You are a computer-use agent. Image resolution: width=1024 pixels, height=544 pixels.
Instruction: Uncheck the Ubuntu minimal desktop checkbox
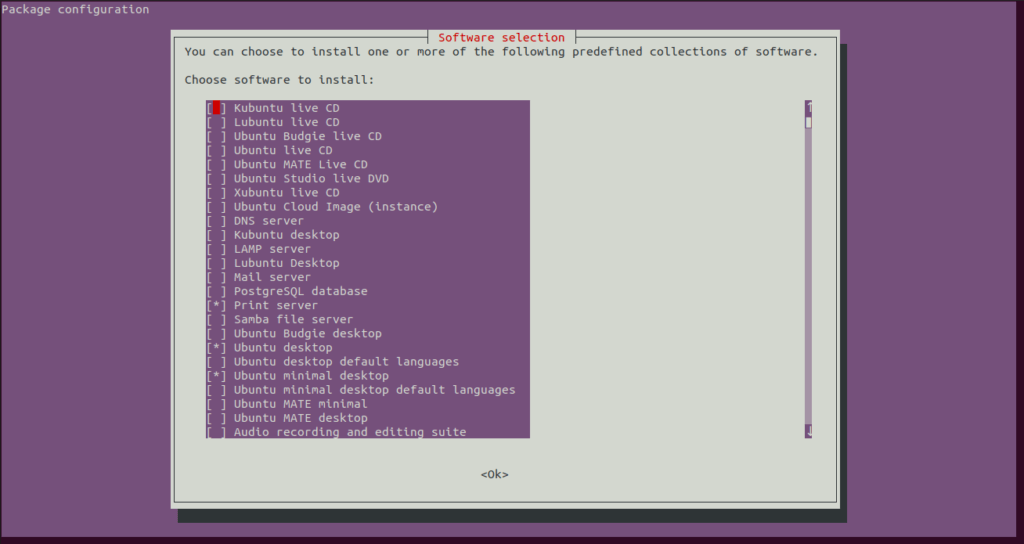(216, 376)
